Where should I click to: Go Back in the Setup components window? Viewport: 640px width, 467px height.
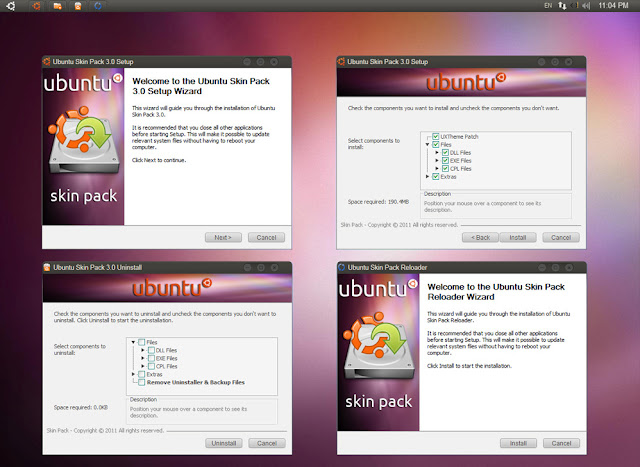coord(480,238)
